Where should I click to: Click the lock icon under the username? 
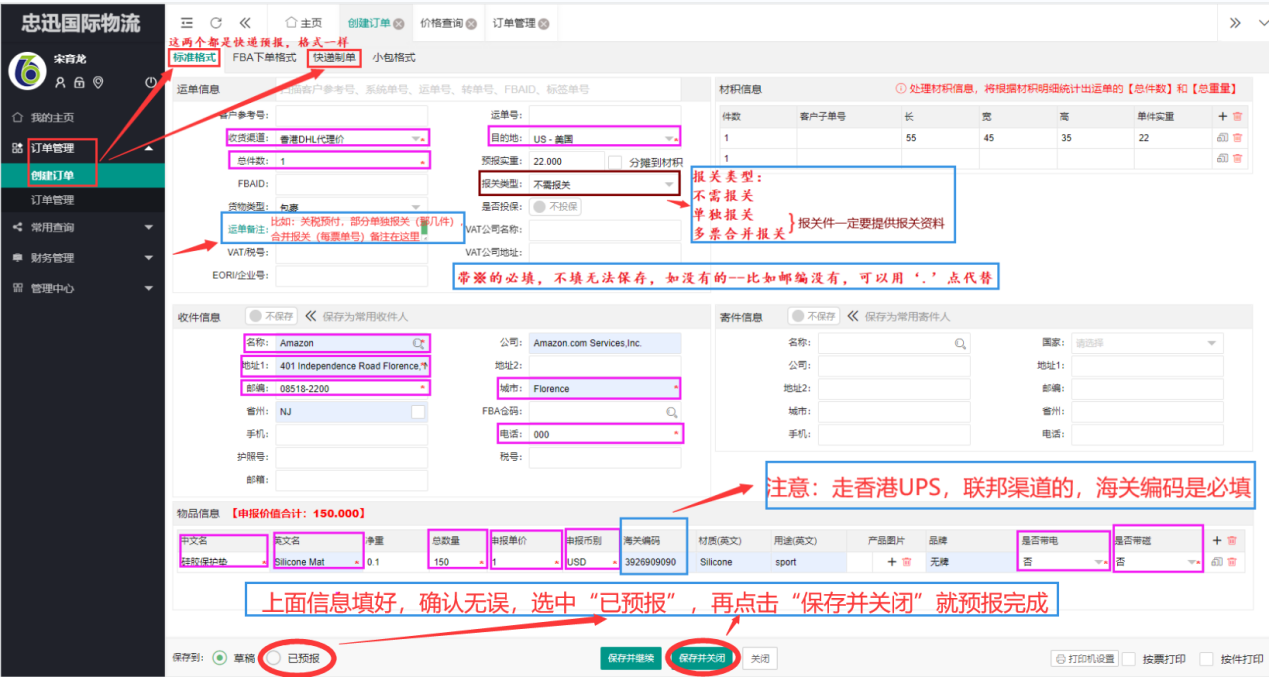79,83
